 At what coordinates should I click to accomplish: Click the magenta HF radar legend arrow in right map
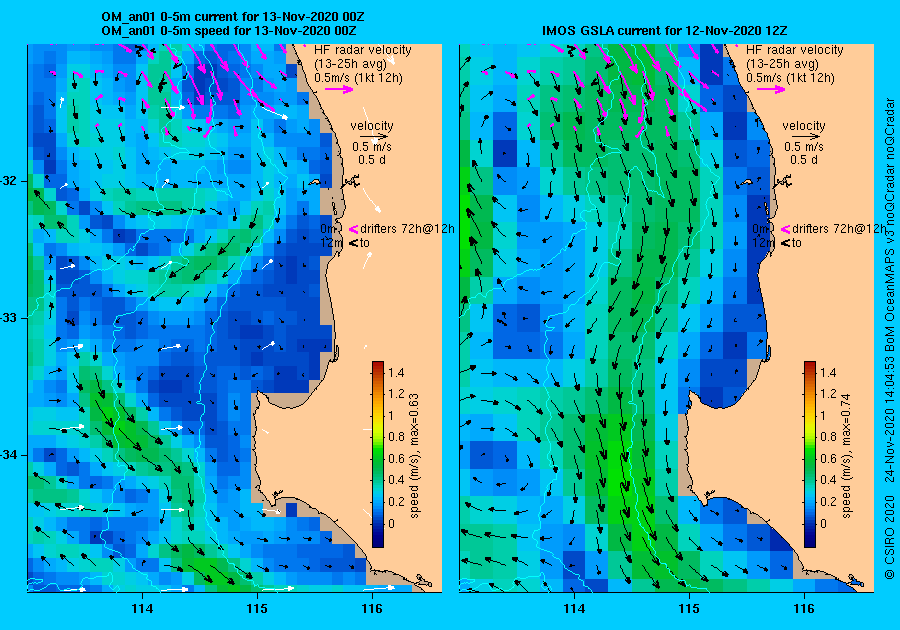pos(771,89)
